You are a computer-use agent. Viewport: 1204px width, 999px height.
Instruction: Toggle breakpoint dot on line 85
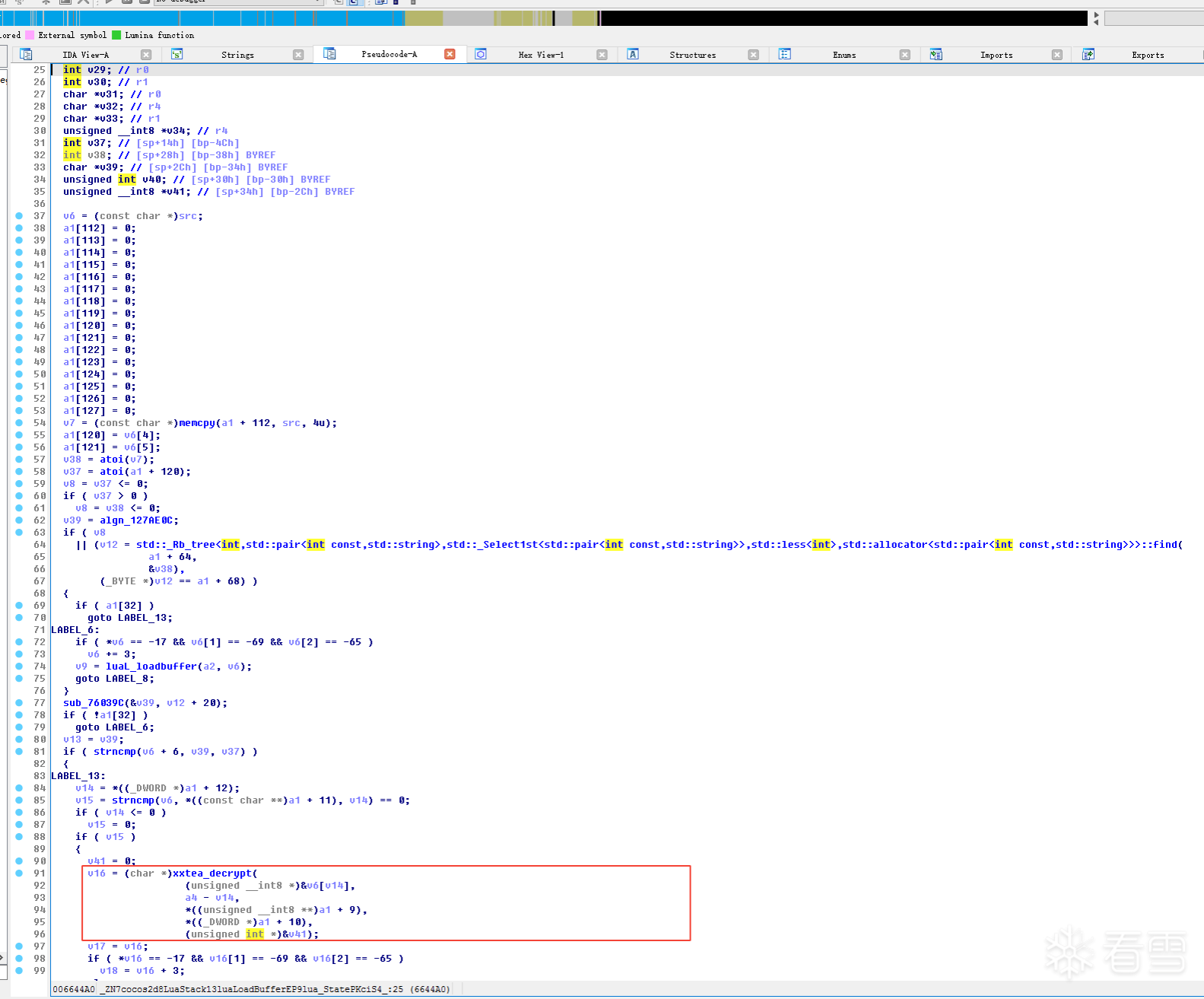(19, 800)
